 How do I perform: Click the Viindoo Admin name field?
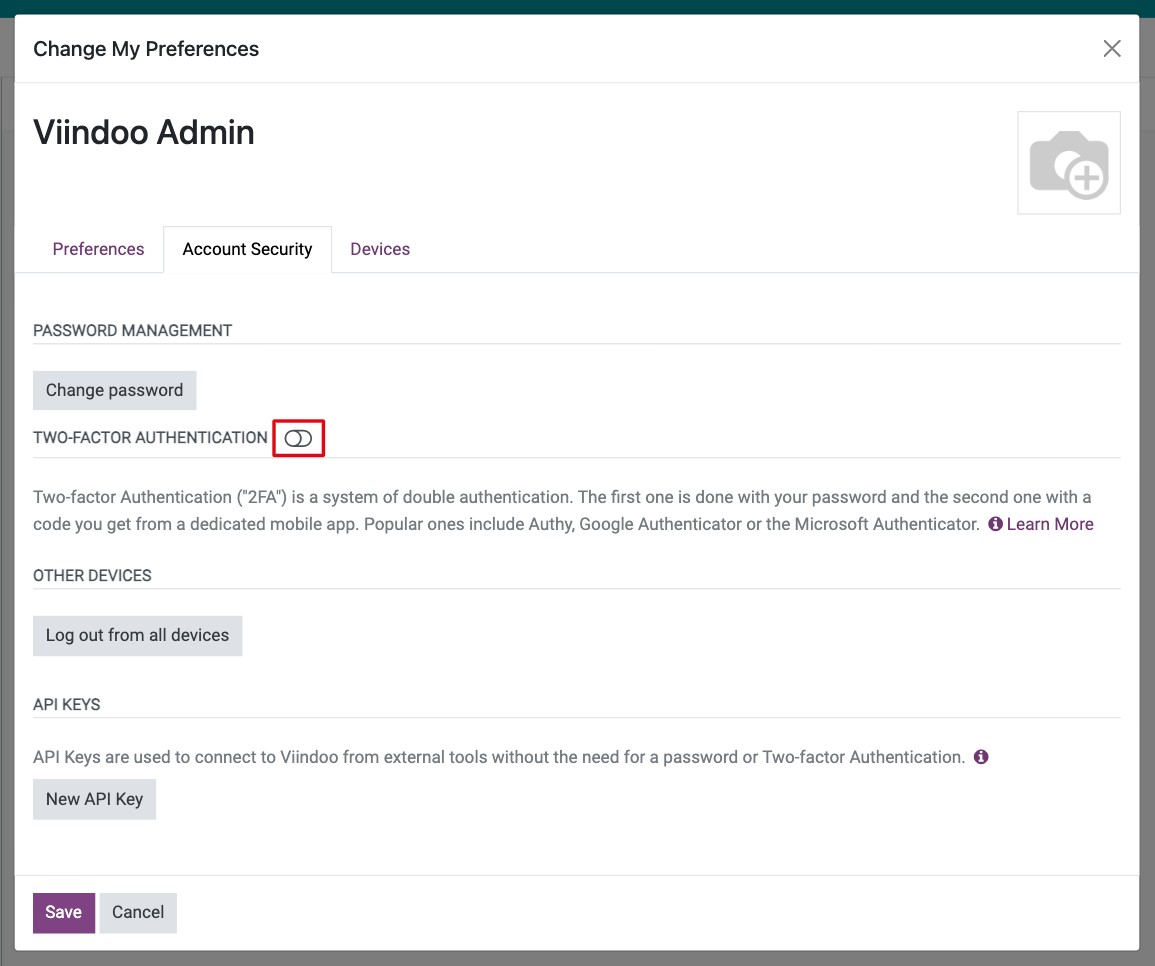tap(144, 133)
